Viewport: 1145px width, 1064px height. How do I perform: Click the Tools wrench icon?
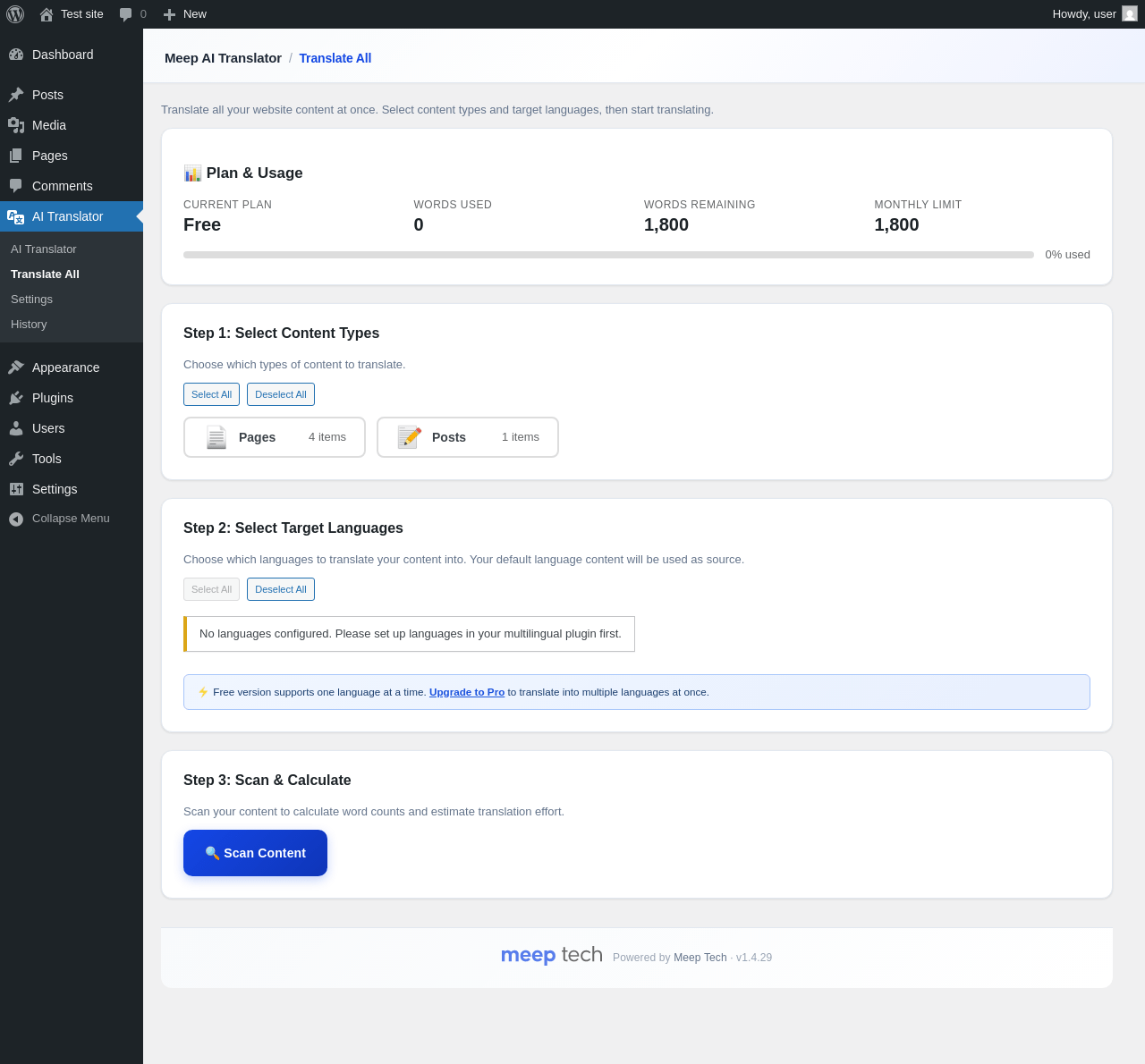(x=16, y=459)
